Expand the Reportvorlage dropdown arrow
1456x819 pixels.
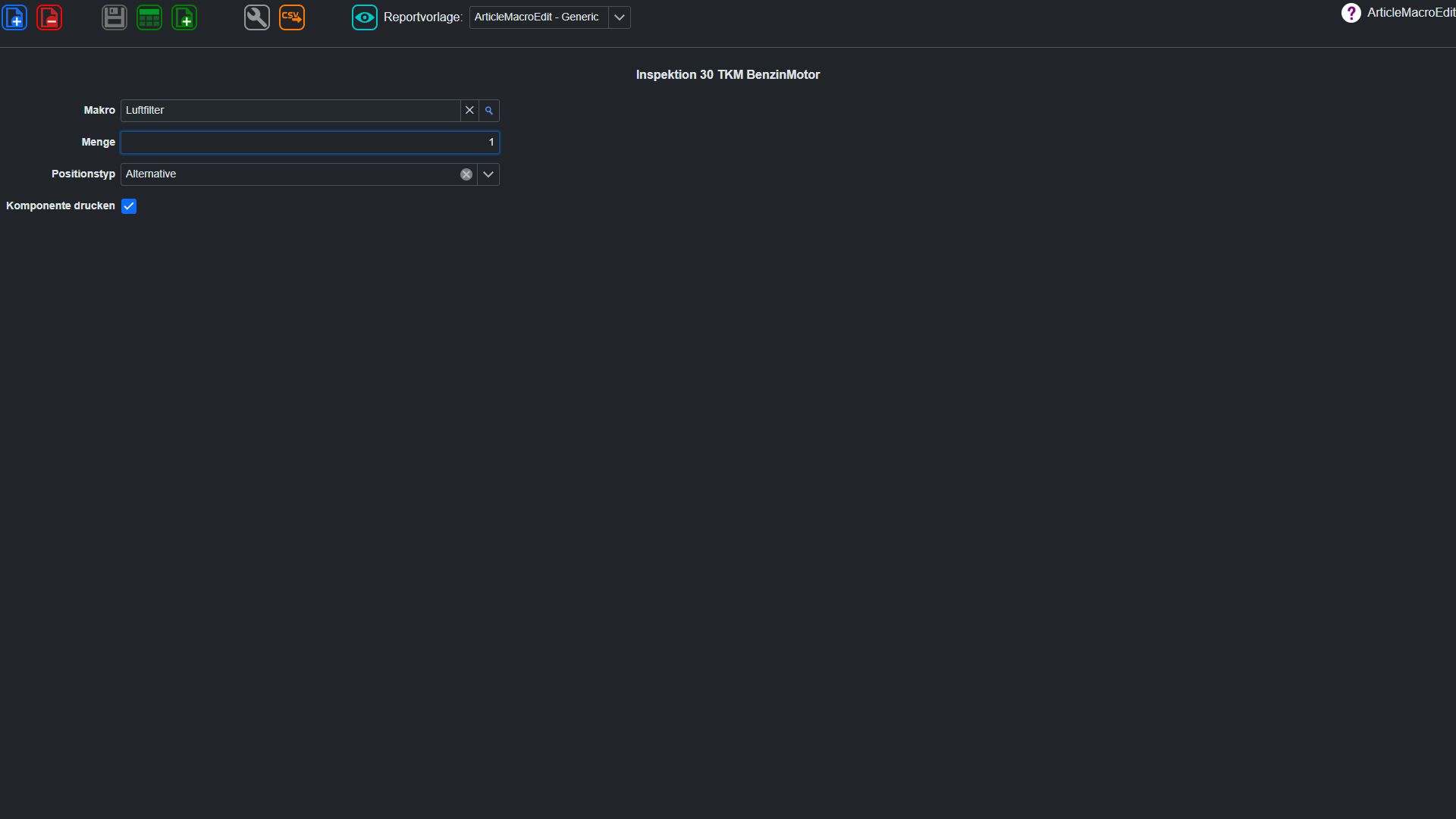click(x=620, y=17)
